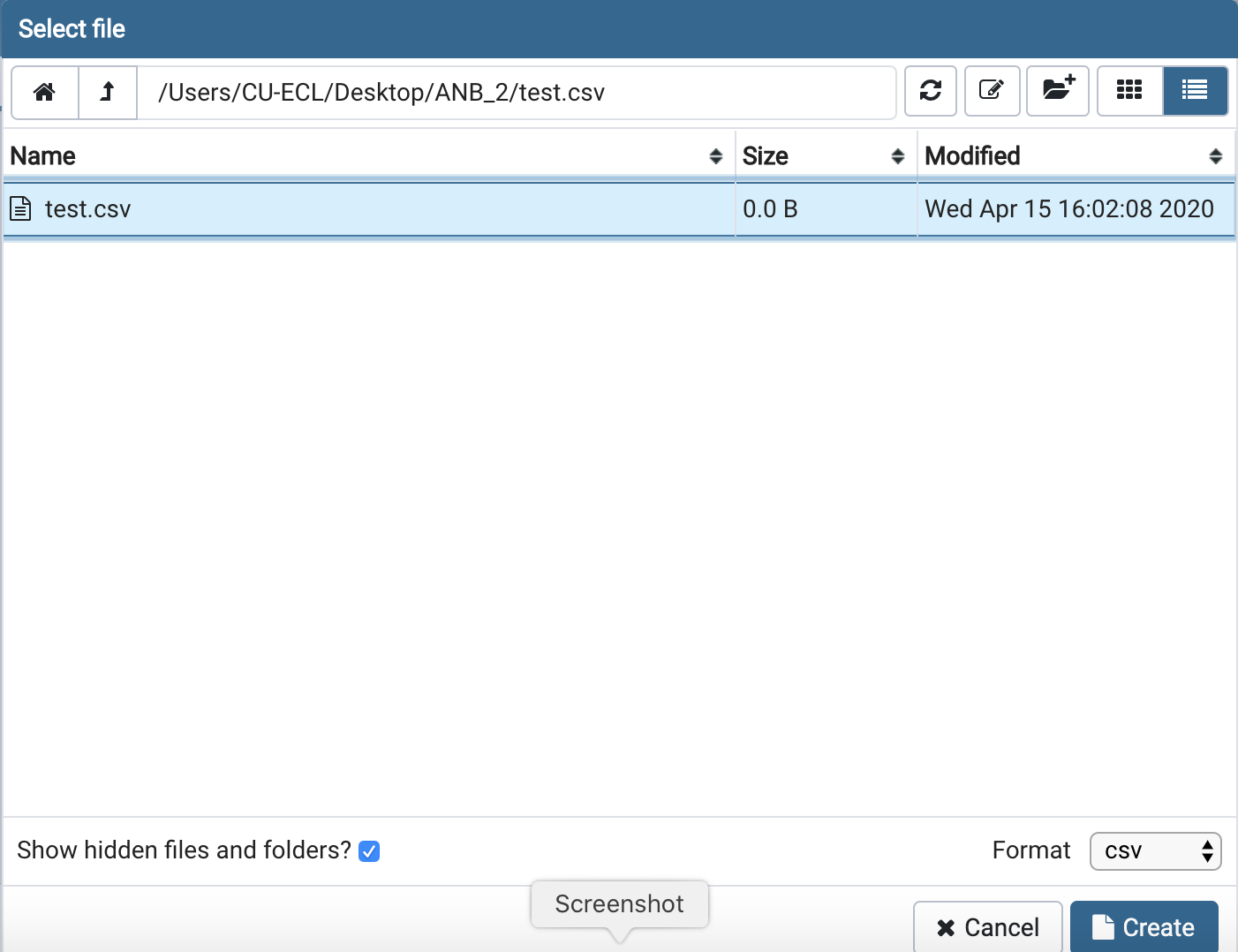Screen dimensions: 1238x952
Task: Click the 0.0 B size cell
Action: click(x=770, y=209)
